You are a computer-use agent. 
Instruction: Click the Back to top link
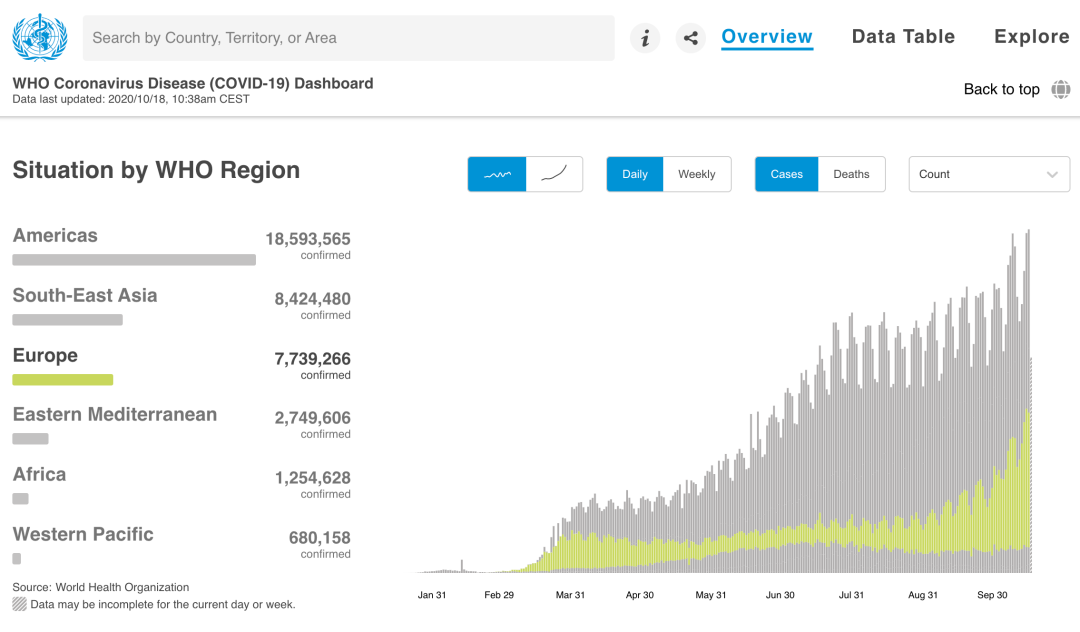(x=1001, y=89)
